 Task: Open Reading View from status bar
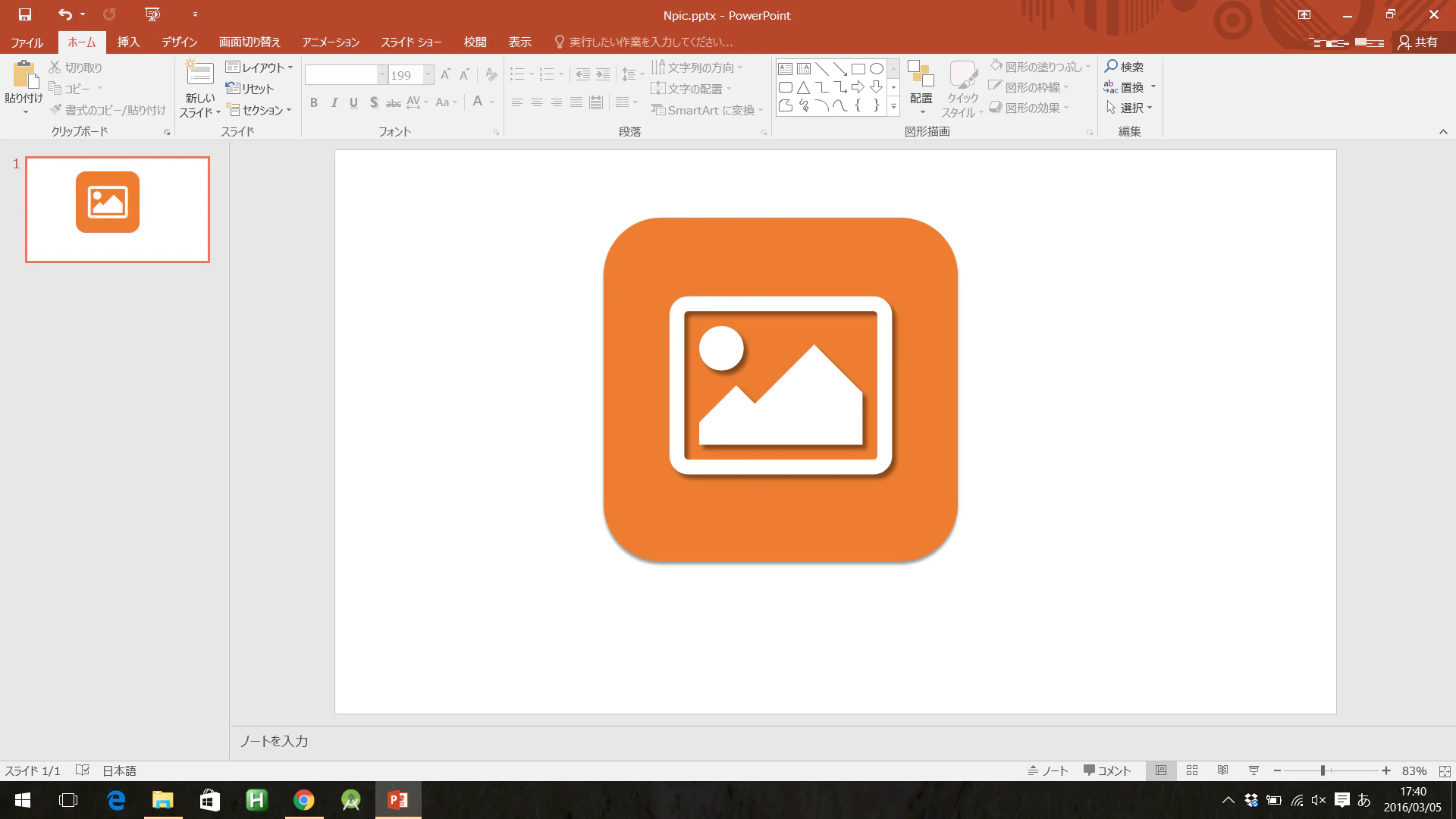coord(1222,770)
